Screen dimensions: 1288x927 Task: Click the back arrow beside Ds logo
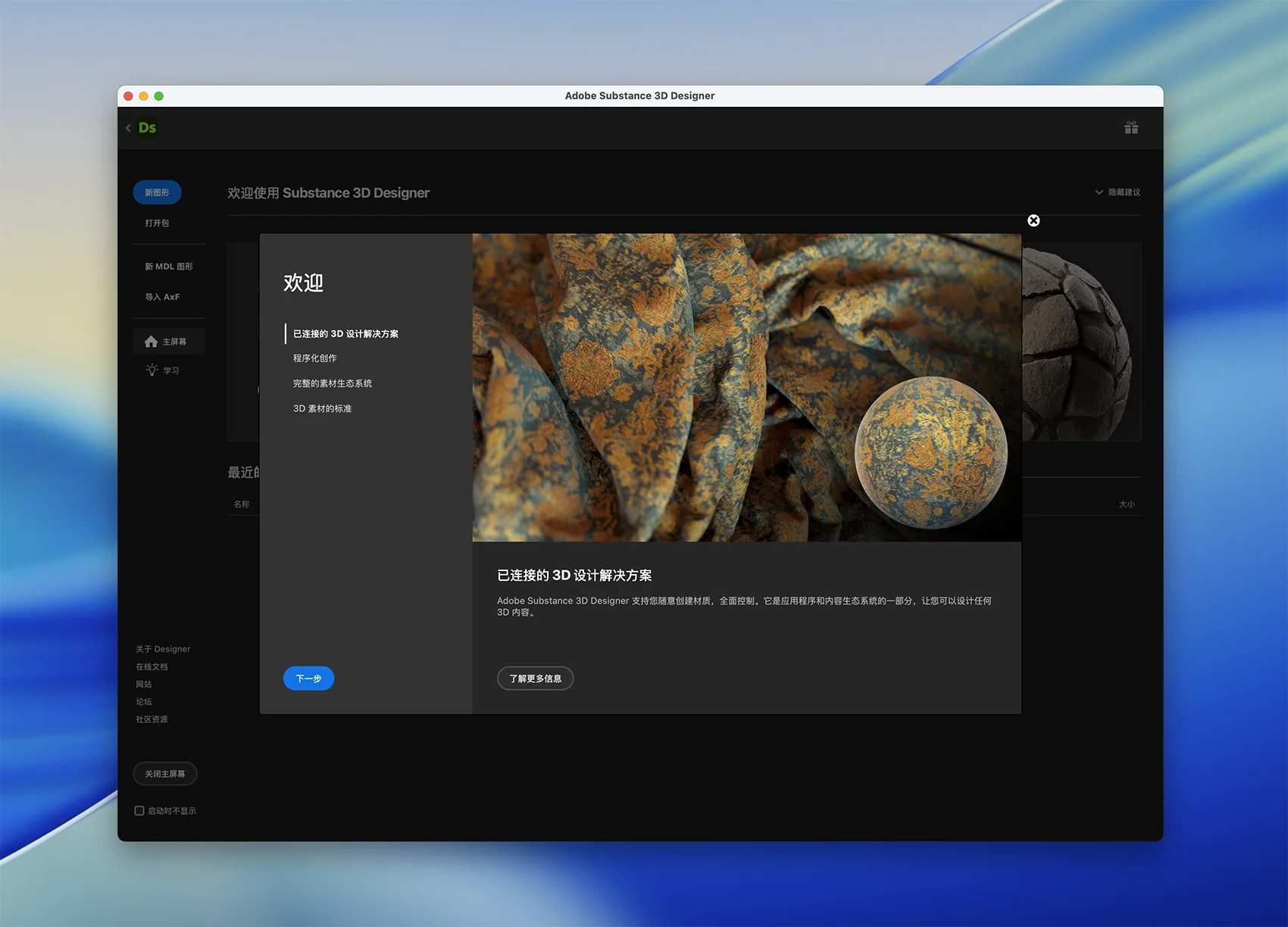128,128
